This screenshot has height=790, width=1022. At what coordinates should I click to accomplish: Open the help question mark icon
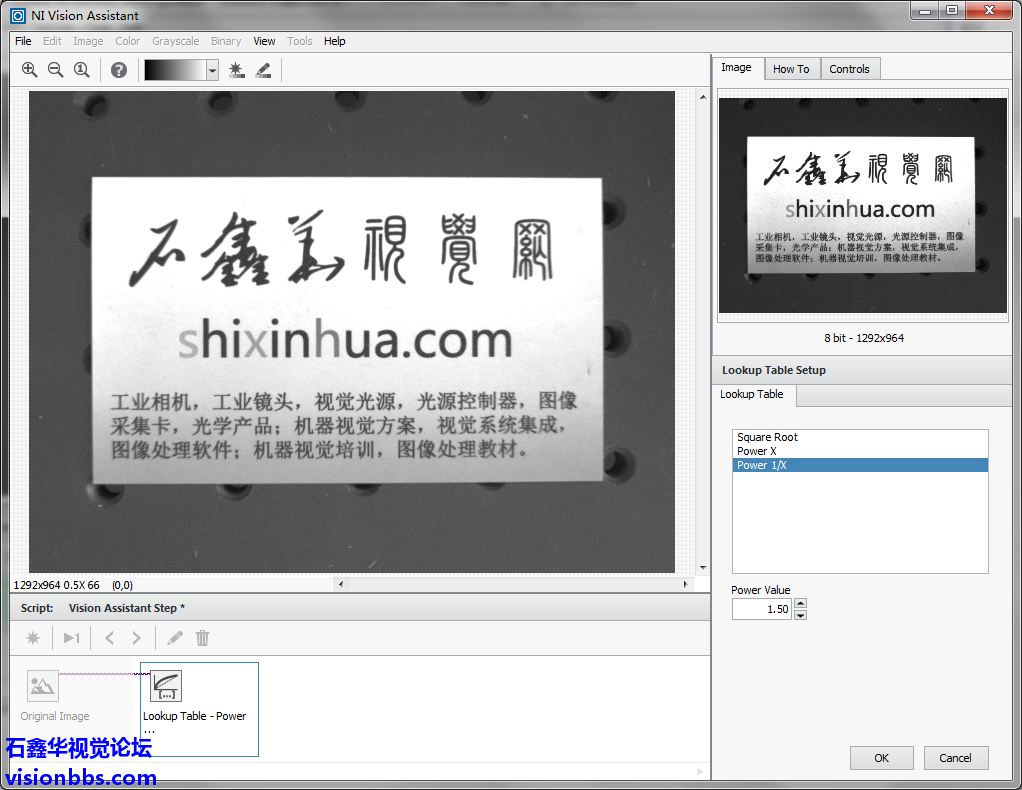pos(119,69)
